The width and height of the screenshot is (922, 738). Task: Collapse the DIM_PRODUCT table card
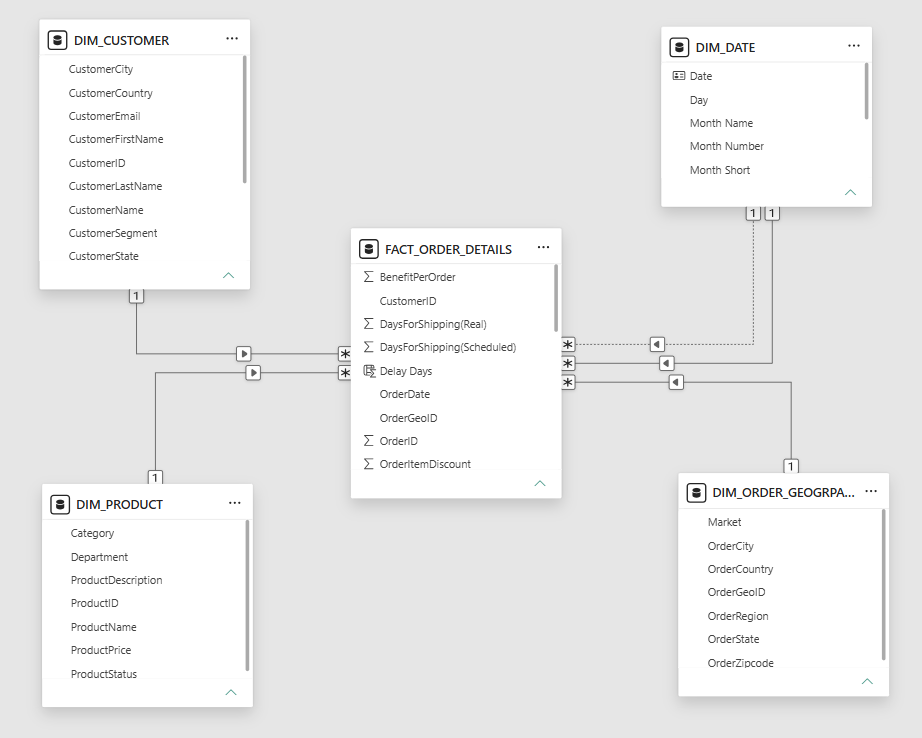pos(231,692)
